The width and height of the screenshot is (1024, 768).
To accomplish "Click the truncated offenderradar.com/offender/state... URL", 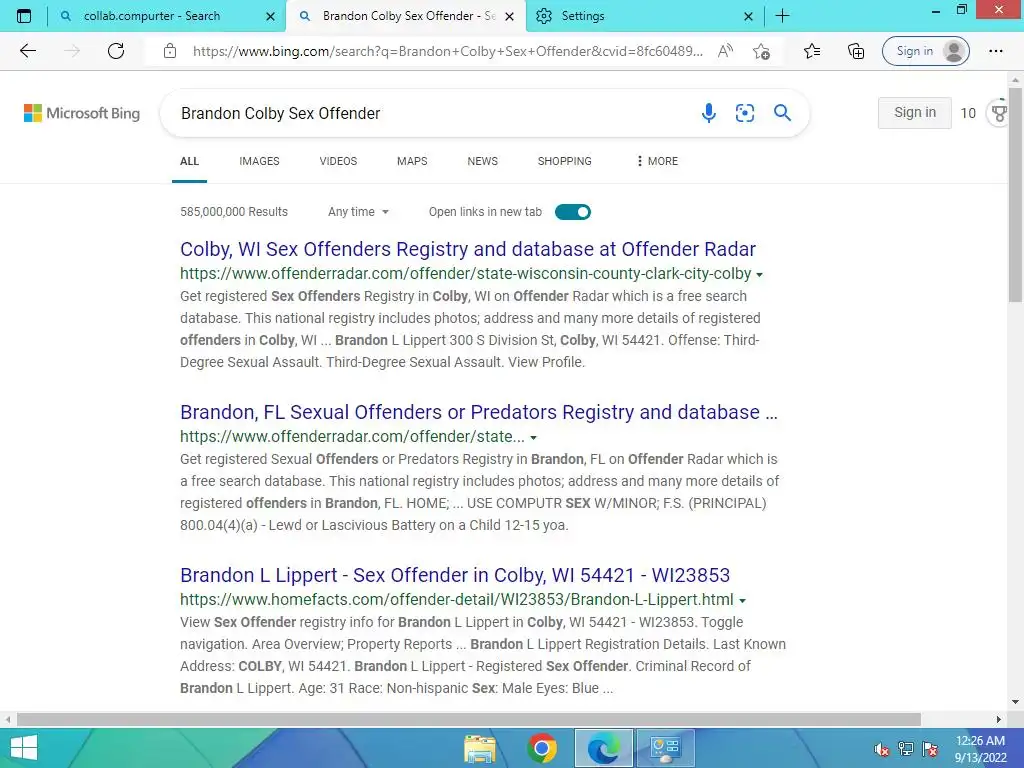I will tap(353, 436).
